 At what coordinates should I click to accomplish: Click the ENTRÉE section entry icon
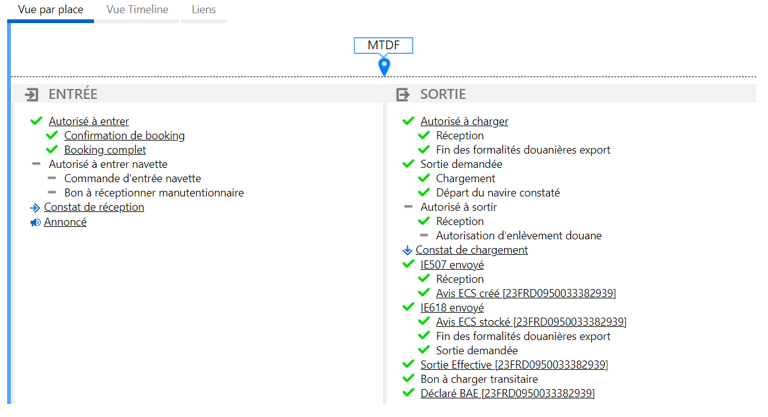click(x=31, y=94)
